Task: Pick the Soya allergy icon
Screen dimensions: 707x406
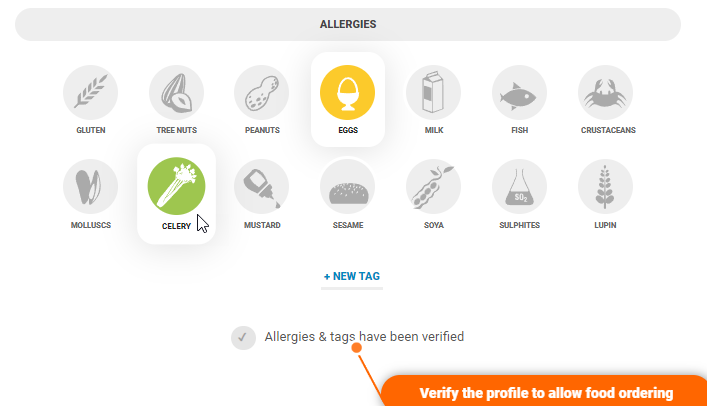Action: (433, 187)
